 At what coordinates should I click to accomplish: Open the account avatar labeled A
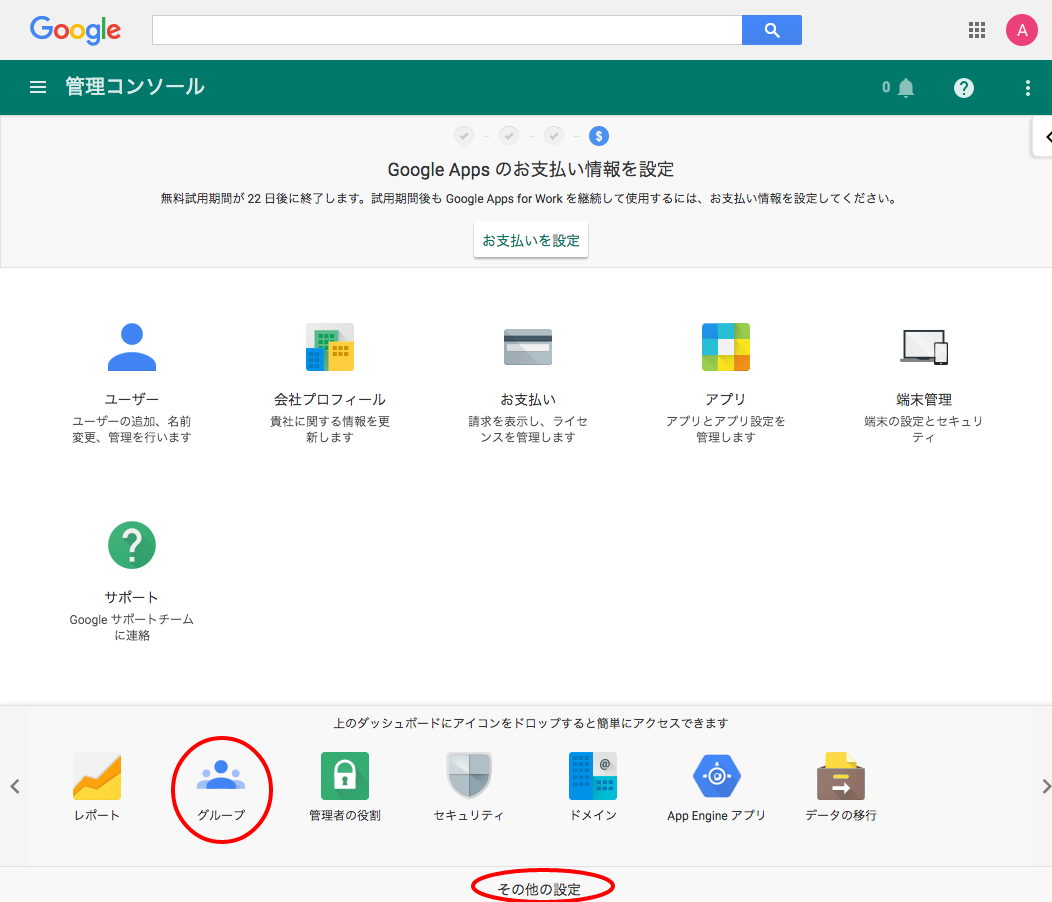coord(1022,30)
